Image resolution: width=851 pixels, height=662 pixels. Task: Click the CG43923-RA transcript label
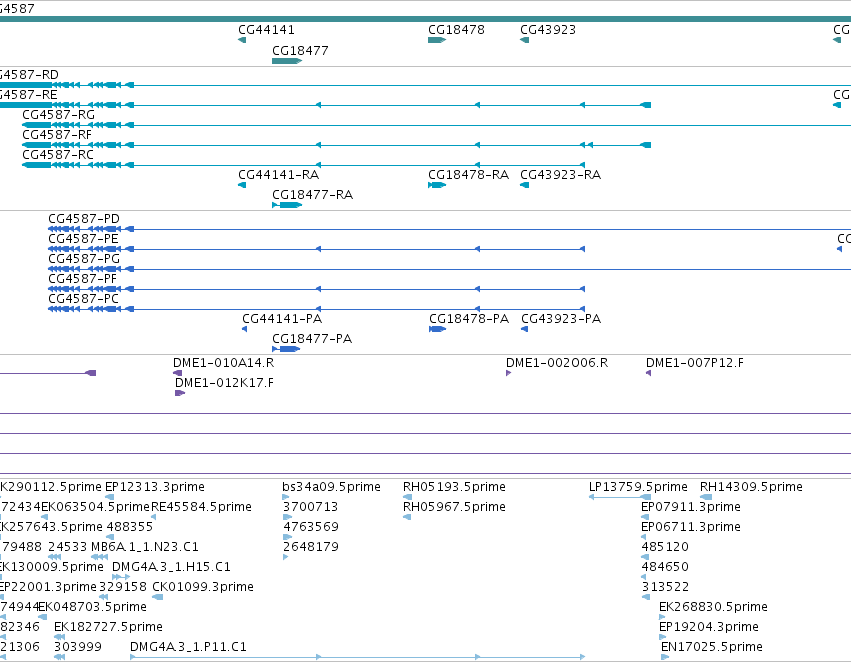561,175
